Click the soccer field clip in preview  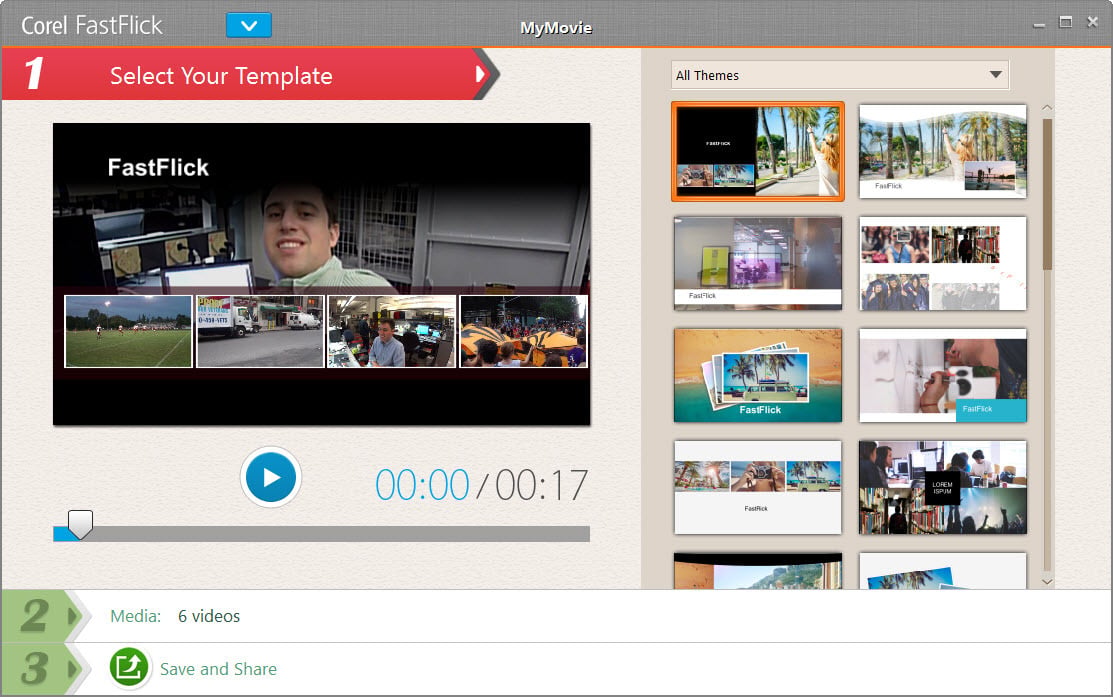(128, 331)
